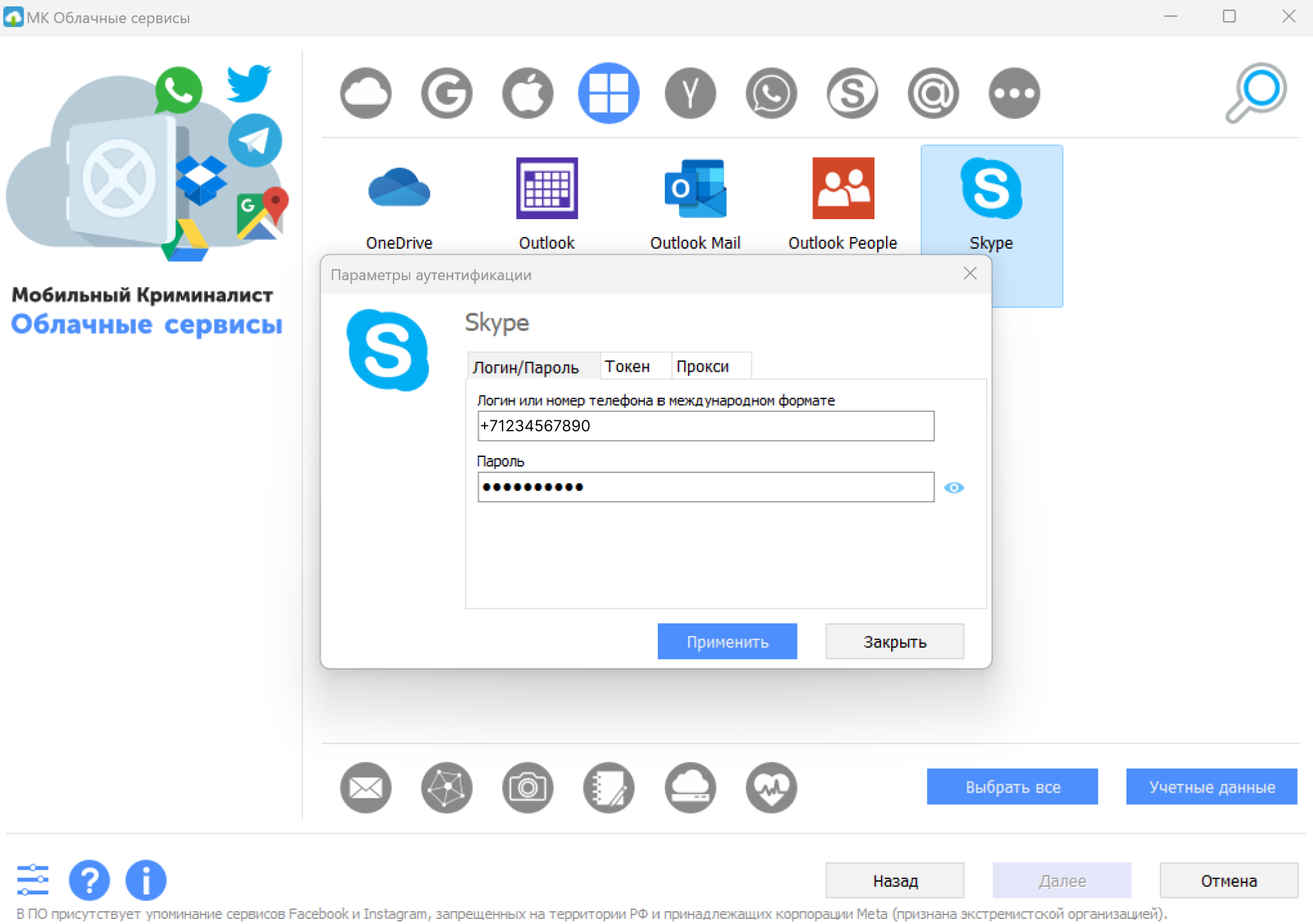Choose the OneDrive service

pos(399,204)
